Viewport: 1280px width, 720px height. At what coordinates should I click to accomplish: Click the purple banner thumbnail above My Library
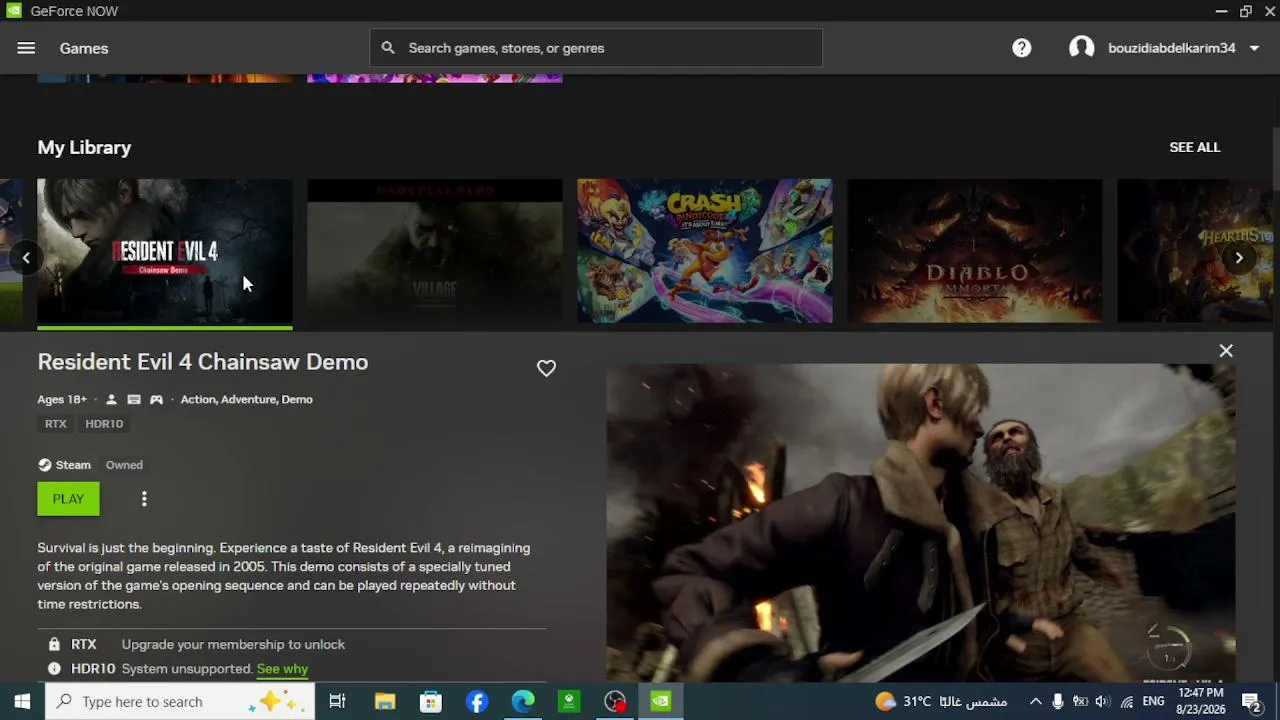pos(435,78)
